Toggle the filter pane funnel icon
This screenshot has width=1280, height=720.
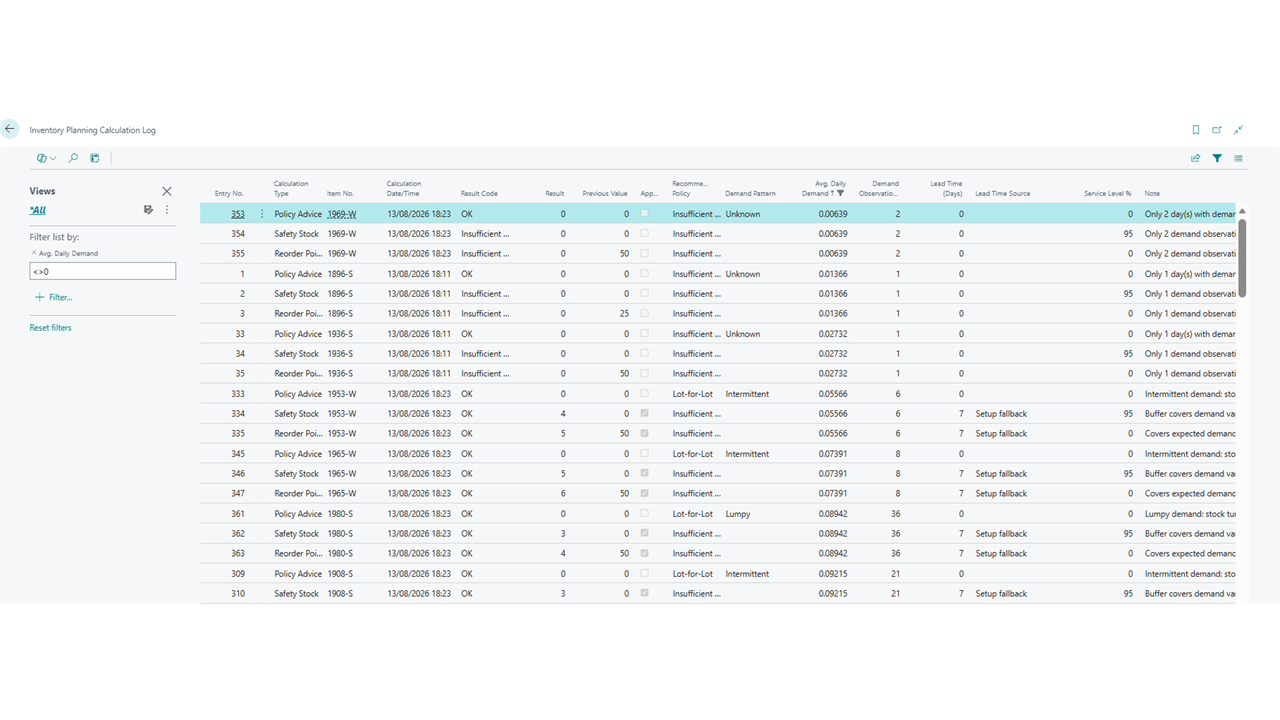click(1217, 158)
